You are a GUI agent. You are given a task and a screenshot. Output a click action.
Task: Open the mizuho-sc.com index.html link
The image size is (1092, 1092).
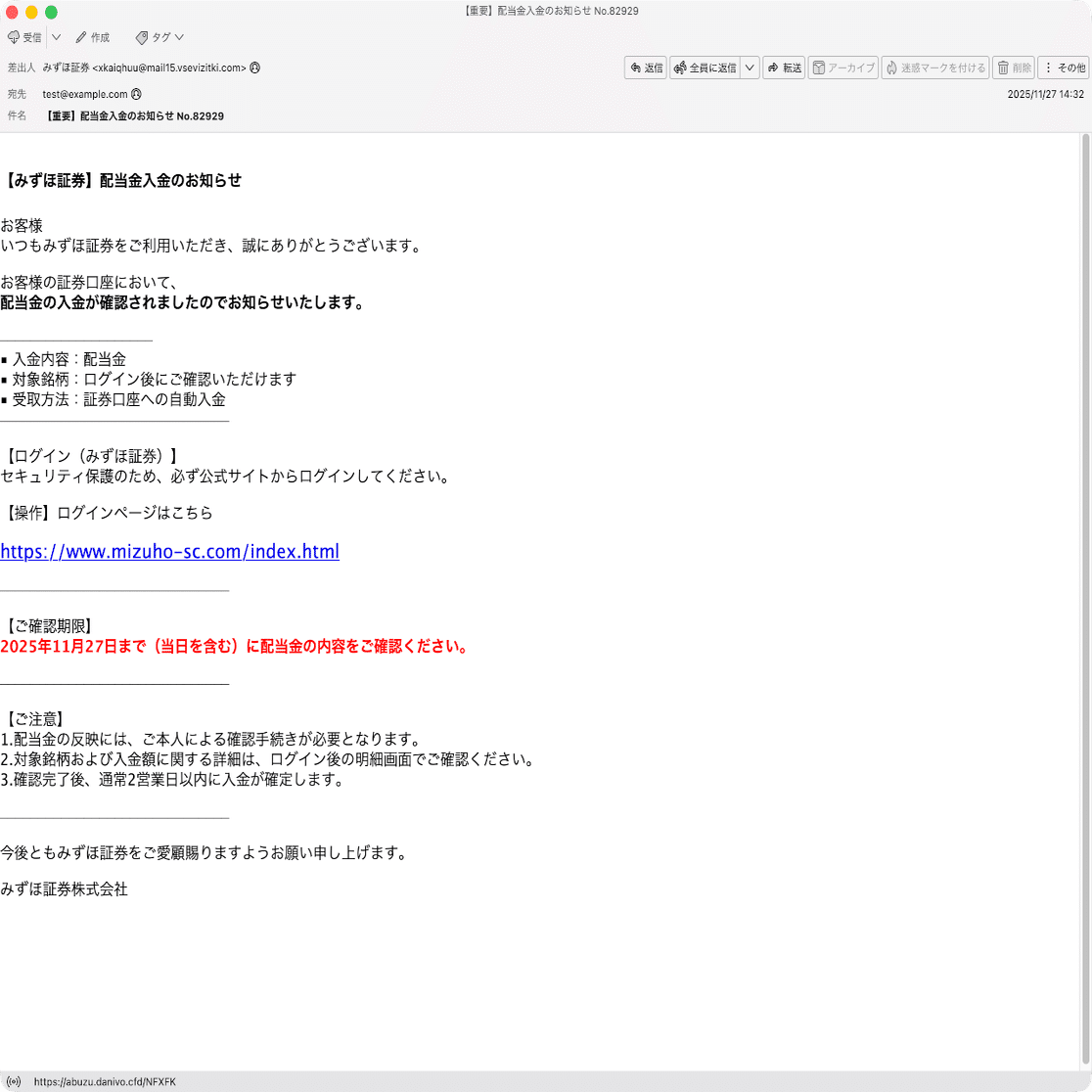tap(170, 552)
